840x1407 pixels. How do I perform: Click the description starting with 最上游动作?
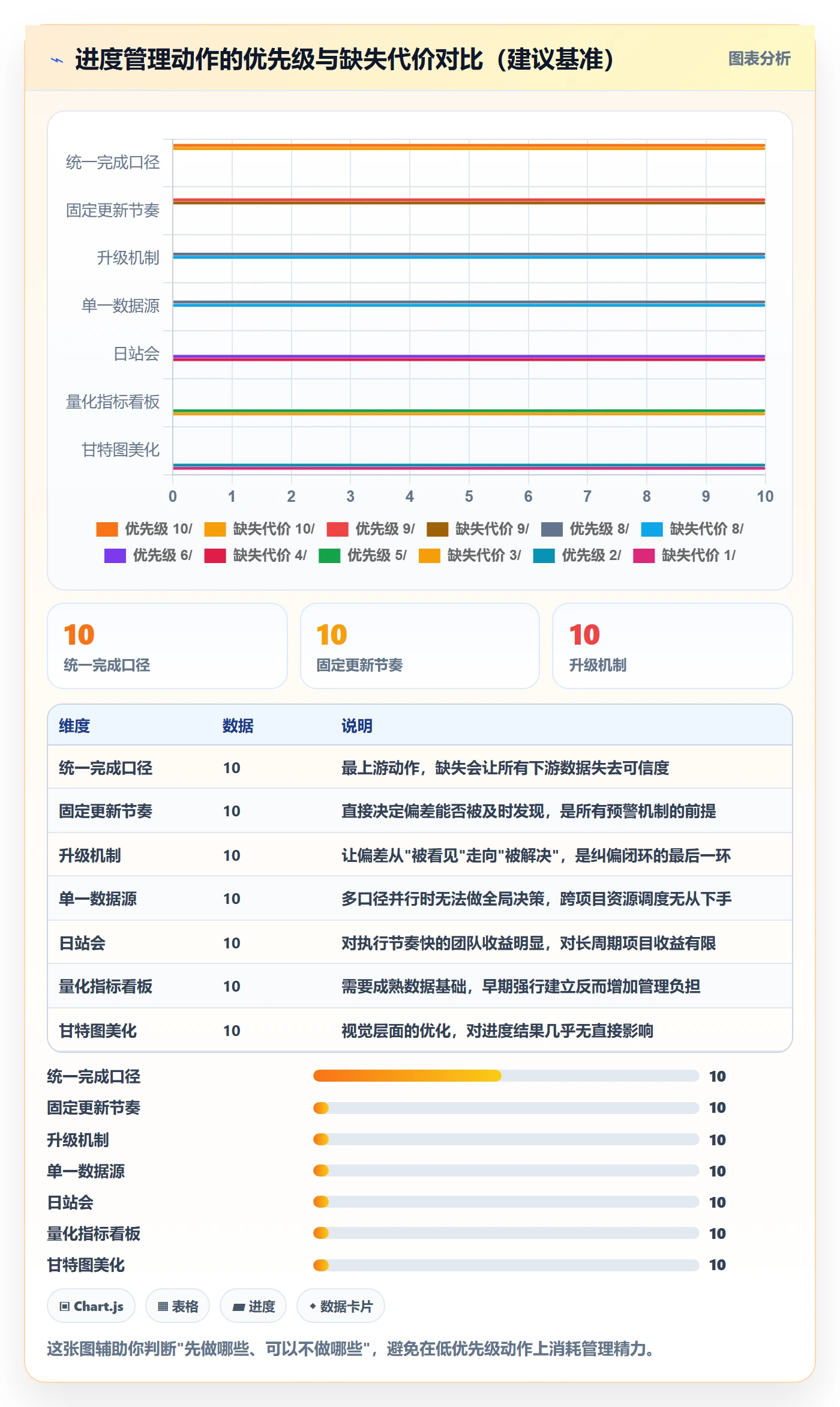(x=505, y=768)
